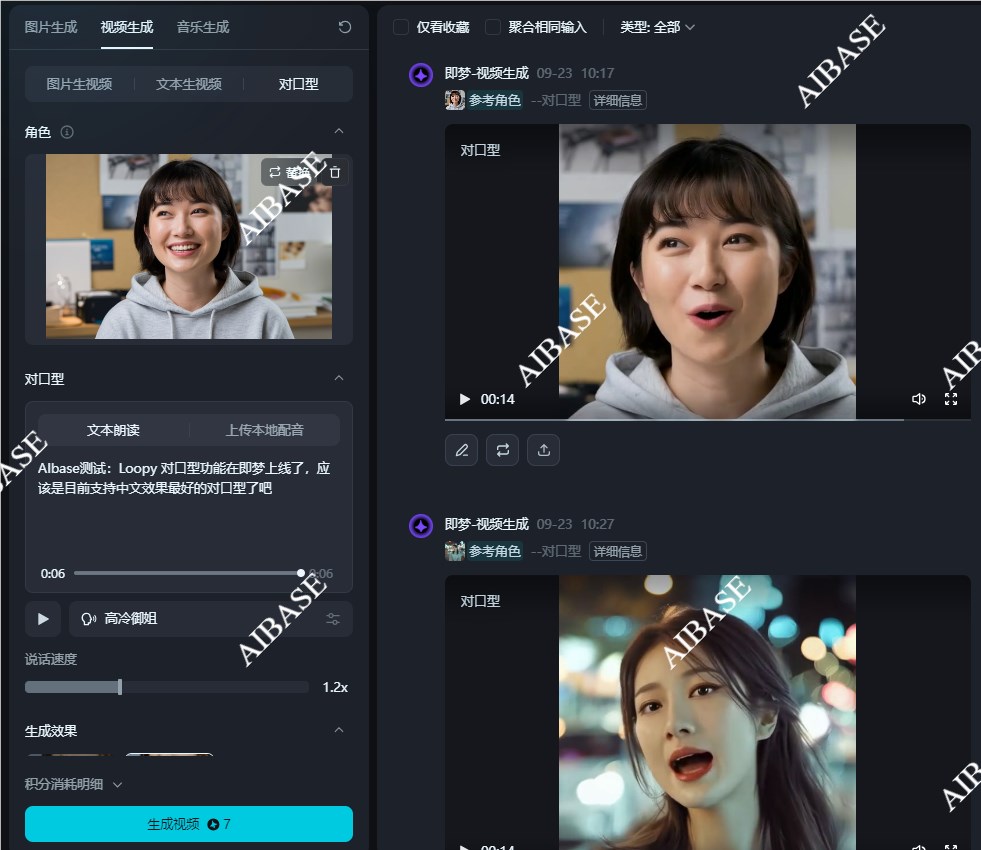Image resolution: width=981 pixels, height=850 pixels.
Task: Click the 即梦 avatar icon of 10:27 post
Action: pos(421,526)
